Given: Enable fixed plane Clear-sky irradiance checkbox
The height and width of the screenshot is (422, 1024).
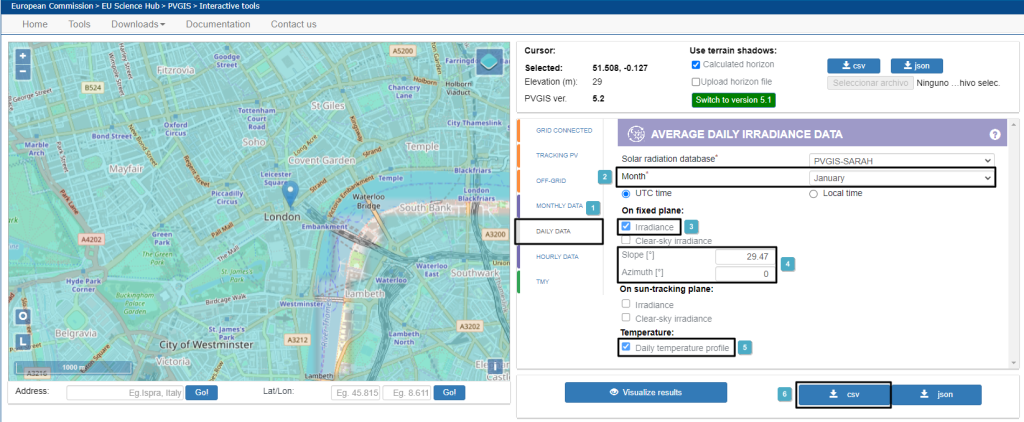Looking at the screenshot, I should [626, 241].
